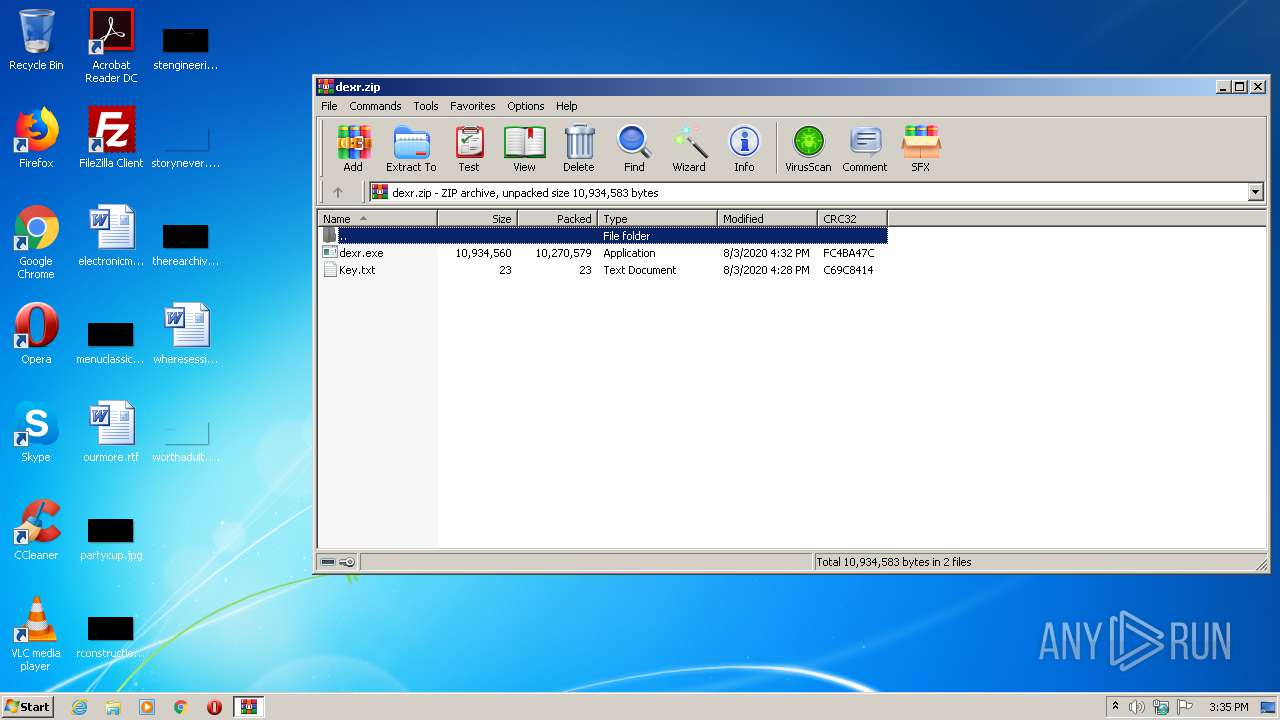Click the Start button
The height and width of the screenshot is (720, 1280).
pos(28,707)
